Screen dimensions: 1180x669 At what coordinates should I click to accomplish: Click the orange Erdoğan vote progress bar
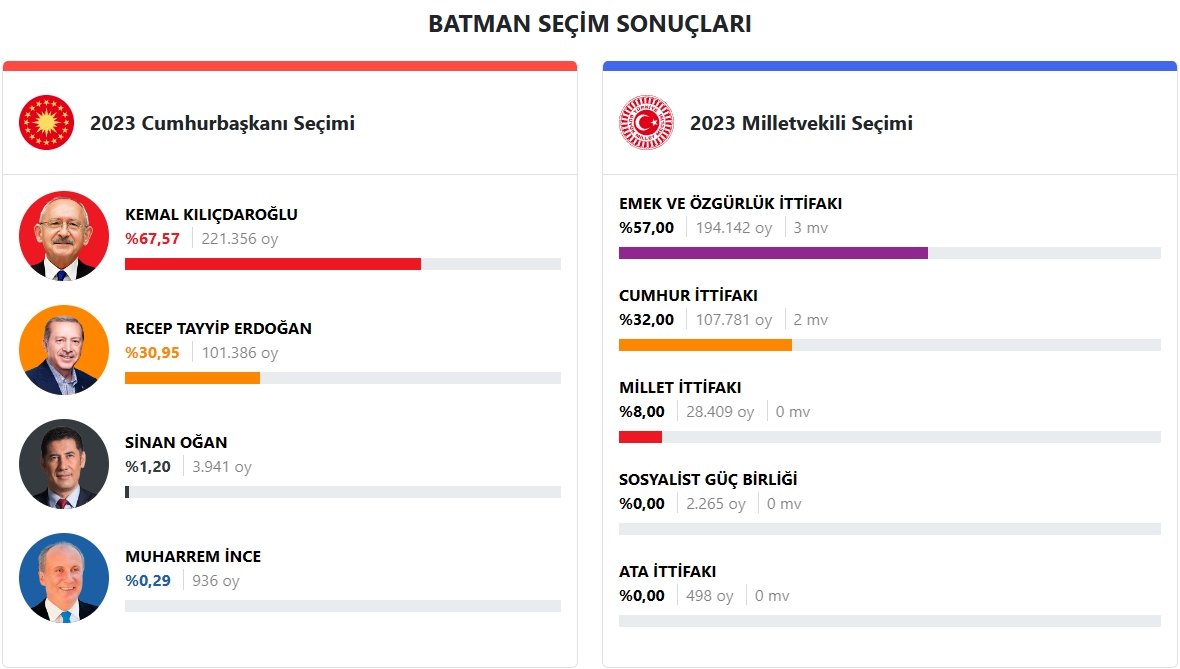(192, 378)
